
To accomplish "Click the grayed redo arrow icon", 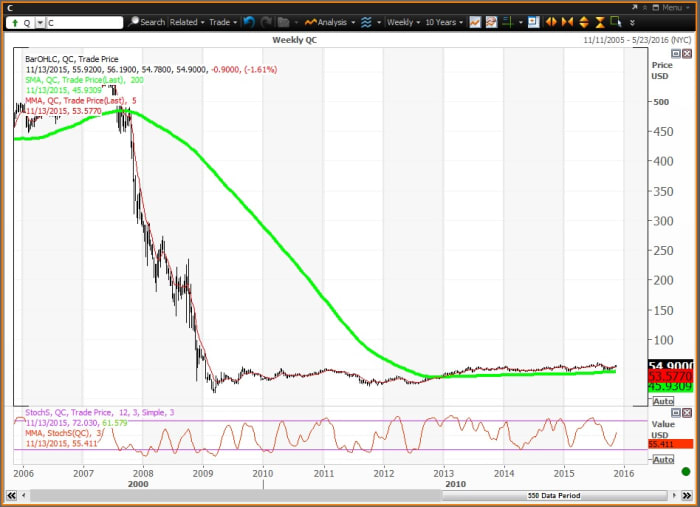I will tap(266, 22).
